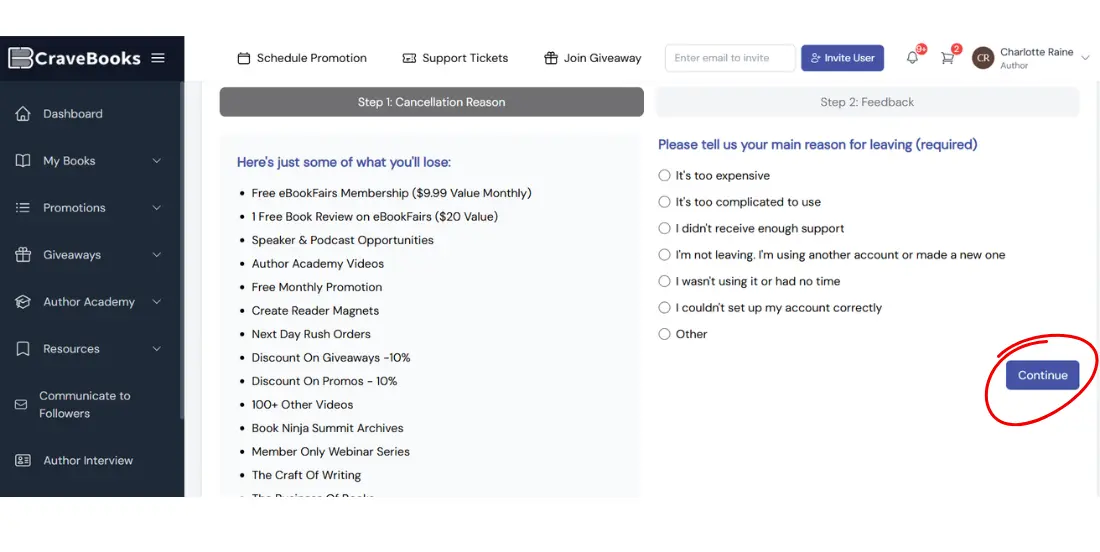Switch to the Step 2: Feedback tab

[x=867, y=102]
